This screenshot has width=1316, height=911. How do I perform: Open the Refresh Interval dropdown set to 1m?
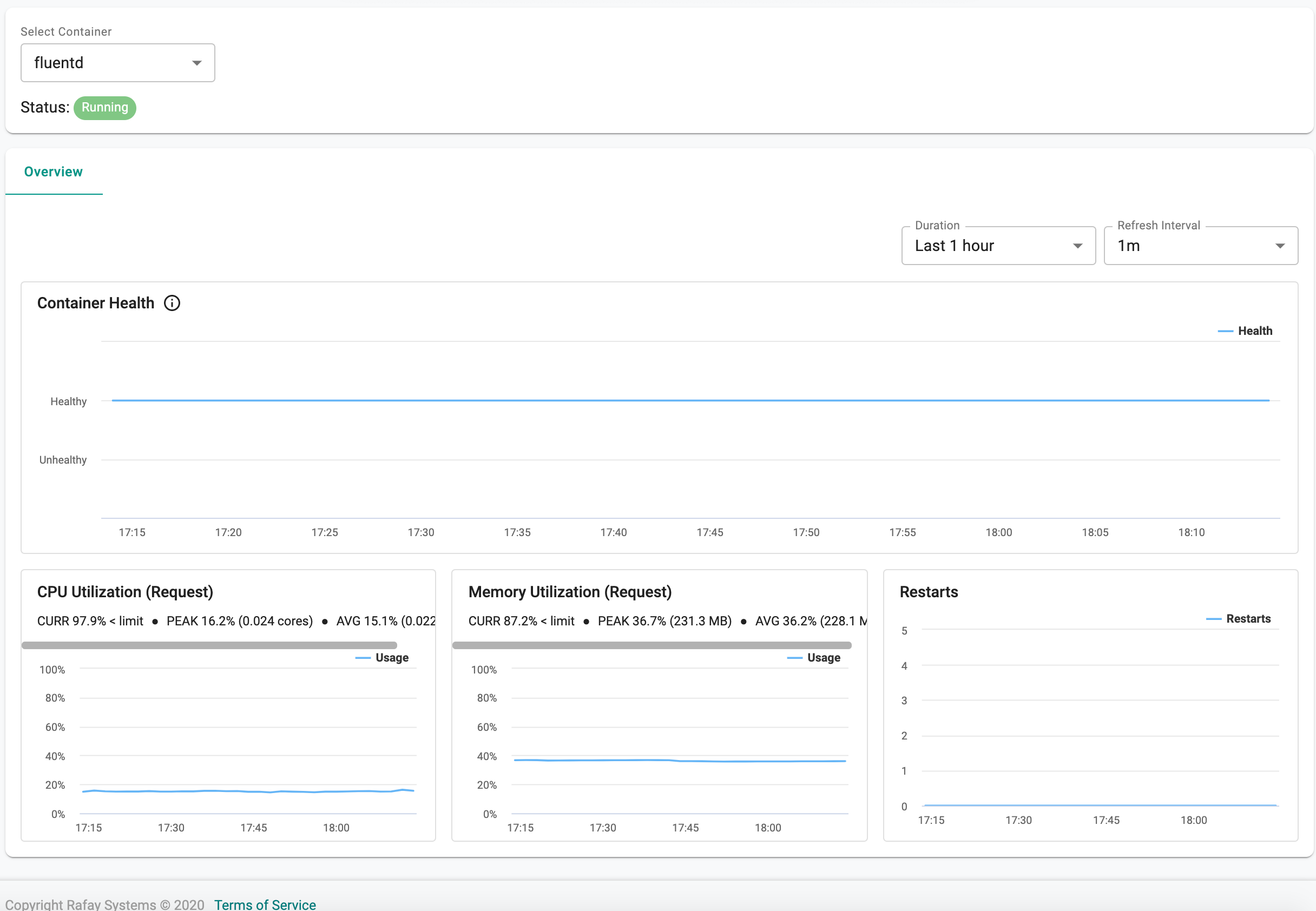click(x=1201, y=246)
